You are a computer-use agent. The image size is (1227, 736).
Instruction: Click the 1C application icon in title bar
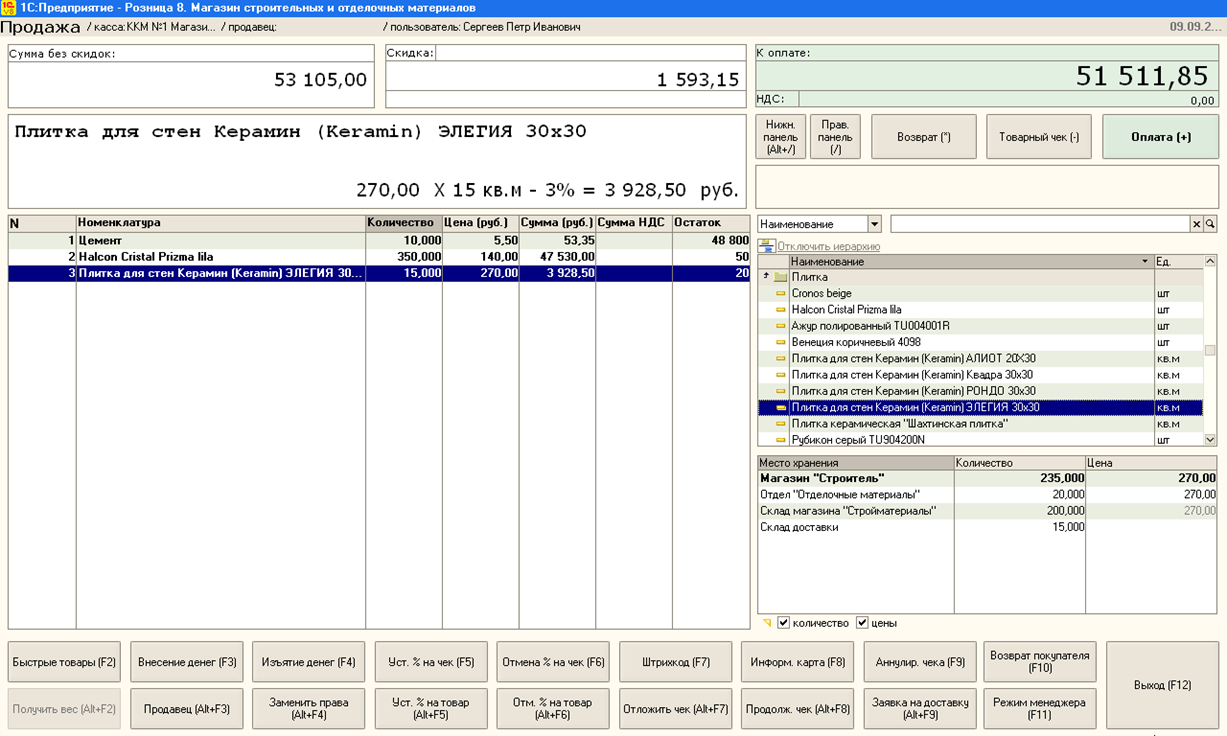click(x=9, y=8)
